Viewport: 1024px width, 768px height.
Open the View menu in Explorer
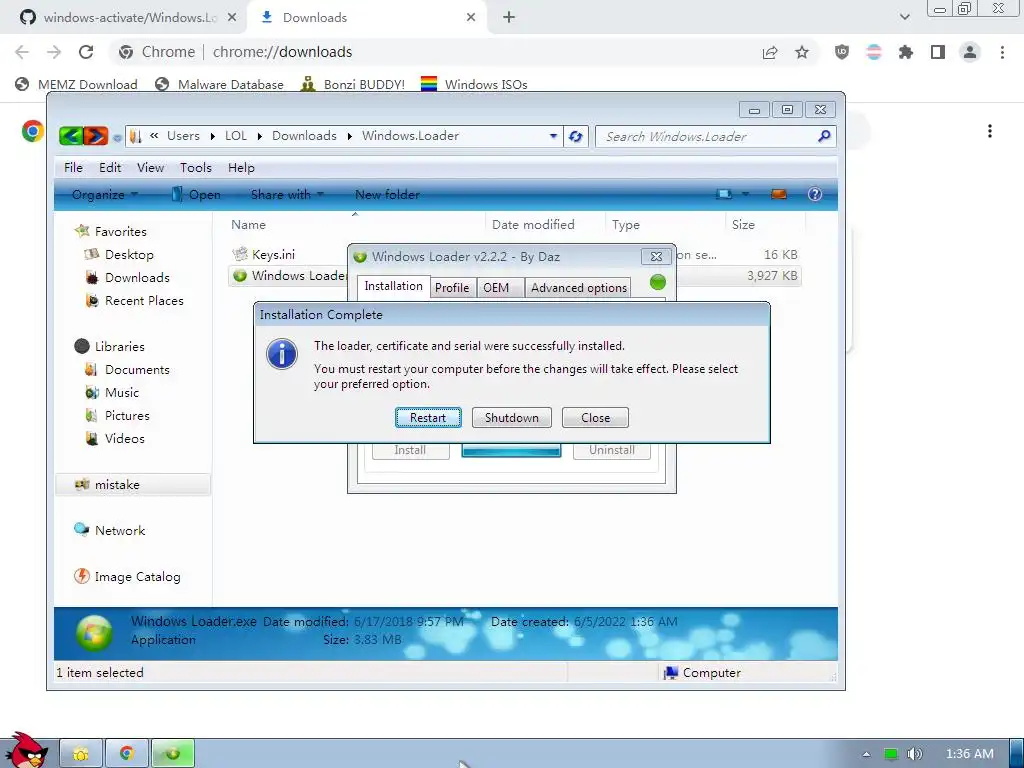pos(150,167)
